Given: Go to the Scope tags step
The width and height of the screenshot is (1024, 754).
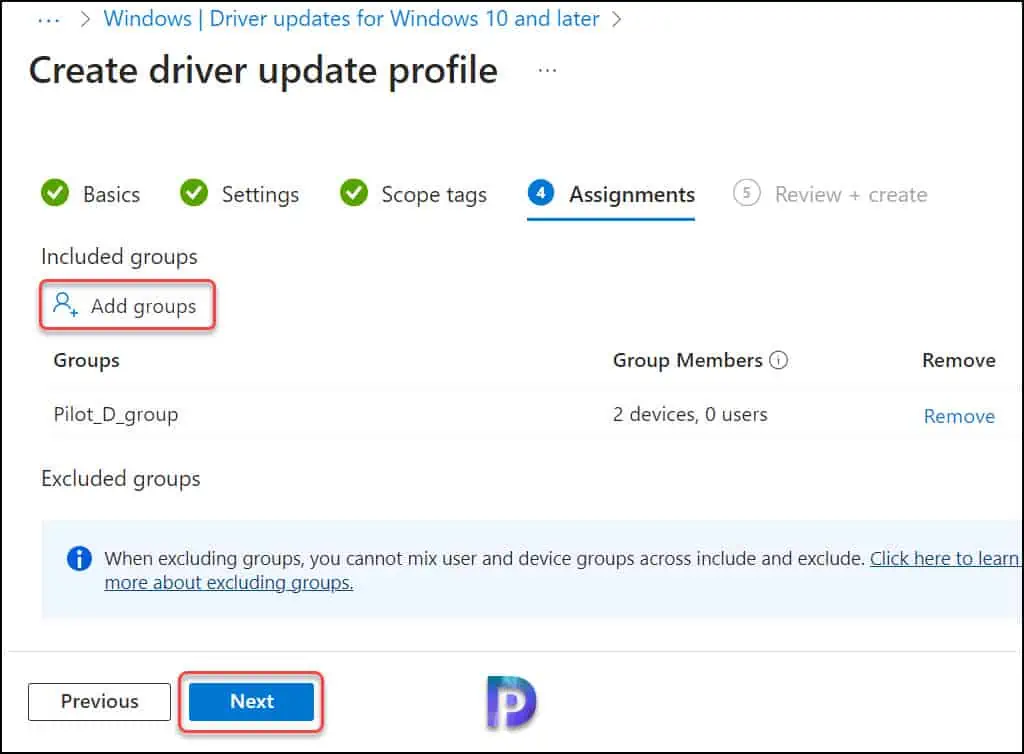Looking at the screenshot, I should click(x=413, y=194).
